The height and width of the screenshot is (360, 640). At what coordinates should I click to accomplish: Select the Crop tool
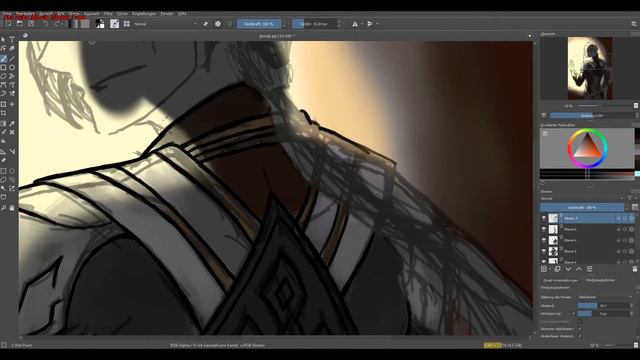click(x=3, y=113)
